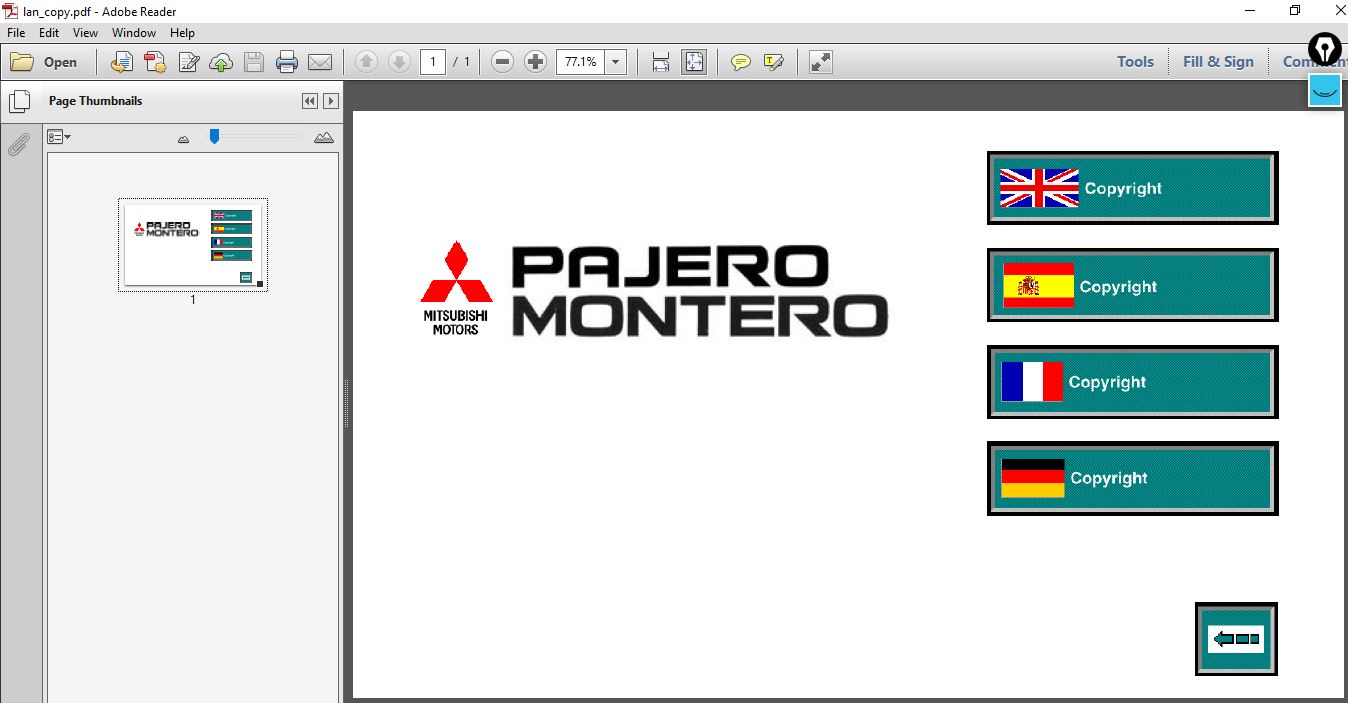Screen dimensions: 1348x703
Task: Select the highlight text tool icon
Action: [773, 62]
